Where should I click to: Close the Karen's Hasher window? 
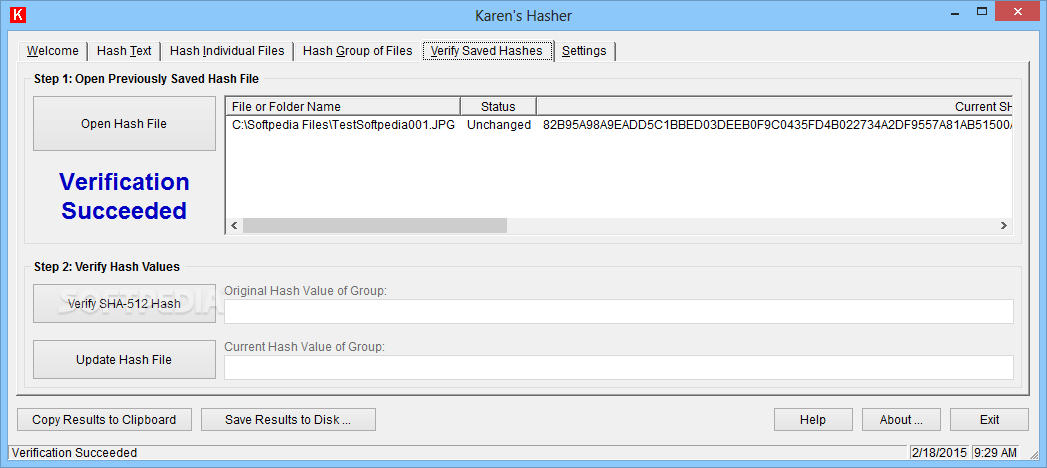coord(1018,11)
